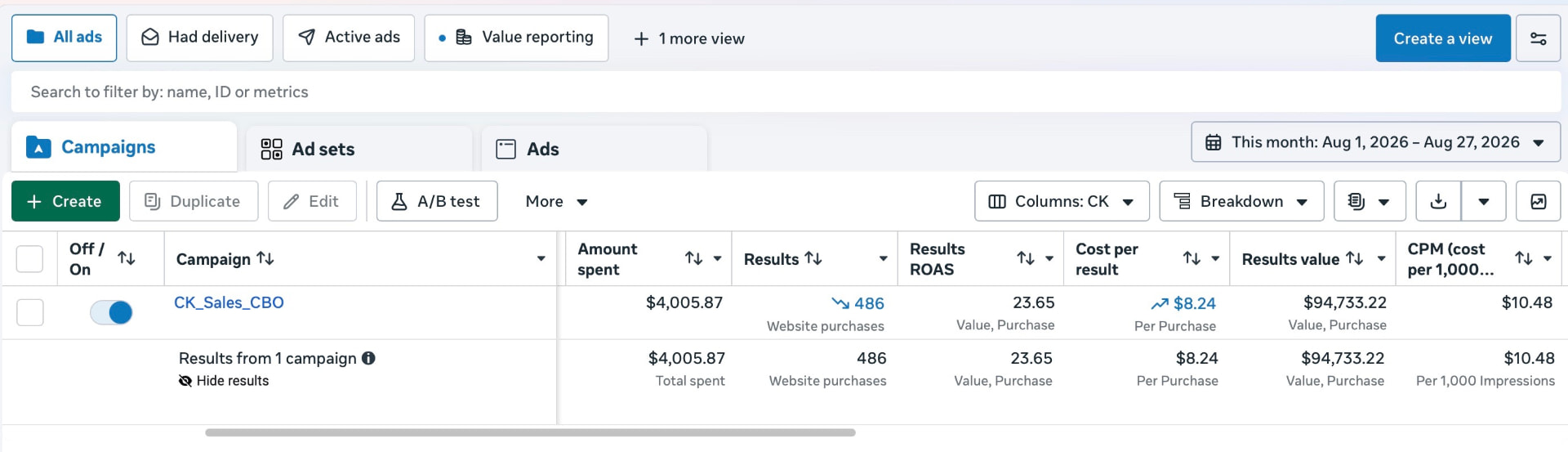Sort by CPM column arrows

coord(1524,258)
